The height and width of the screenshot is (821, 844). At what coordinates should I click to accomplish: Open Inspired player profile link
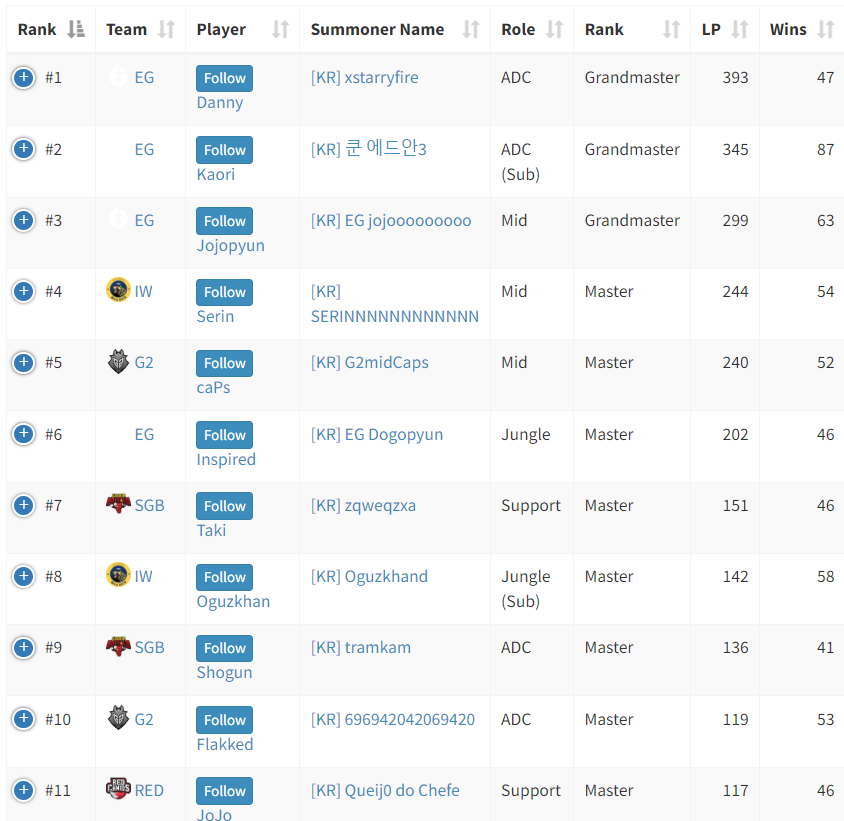click(x=226, y=459)
